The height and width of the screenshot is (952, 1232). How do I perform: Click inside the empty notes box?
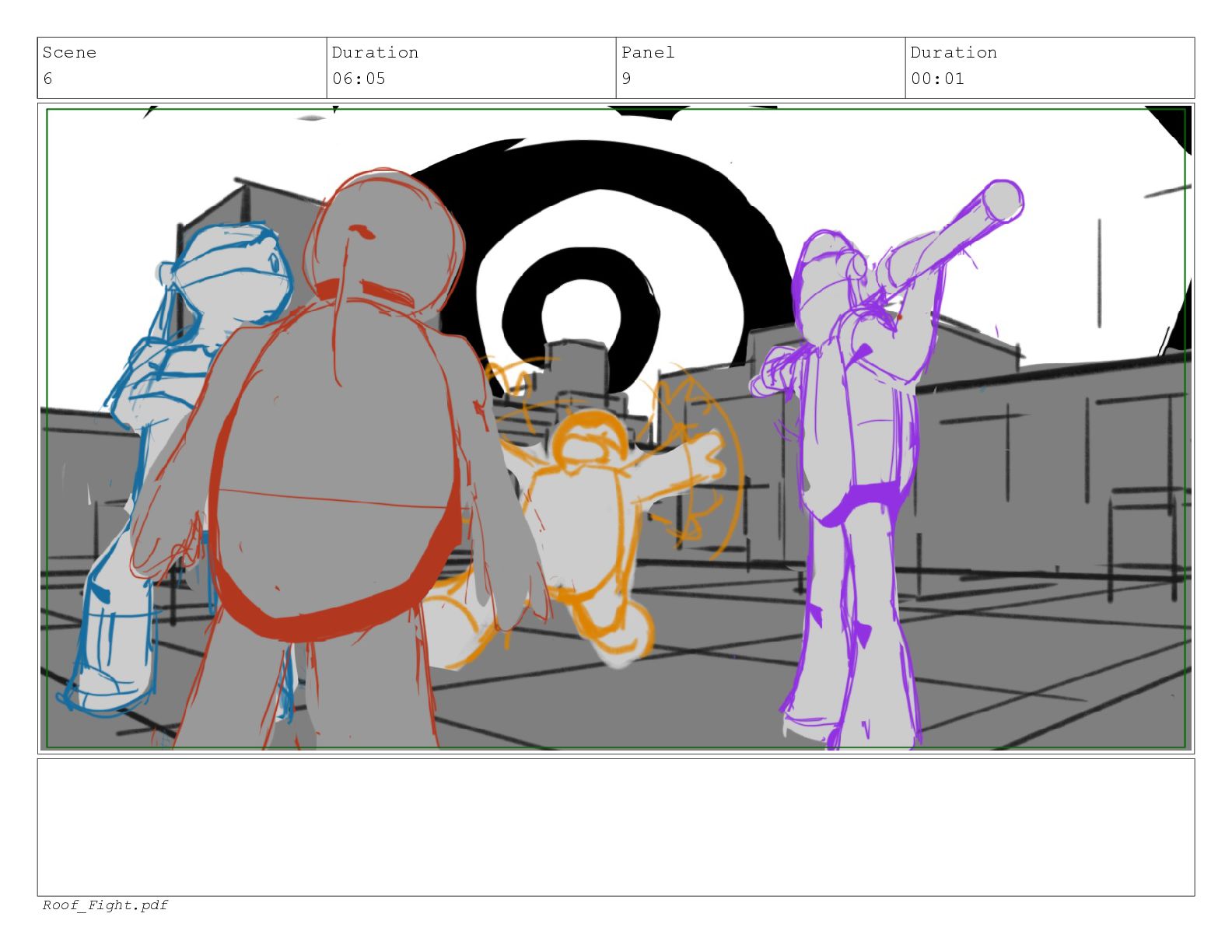click(x=615, y=827)
